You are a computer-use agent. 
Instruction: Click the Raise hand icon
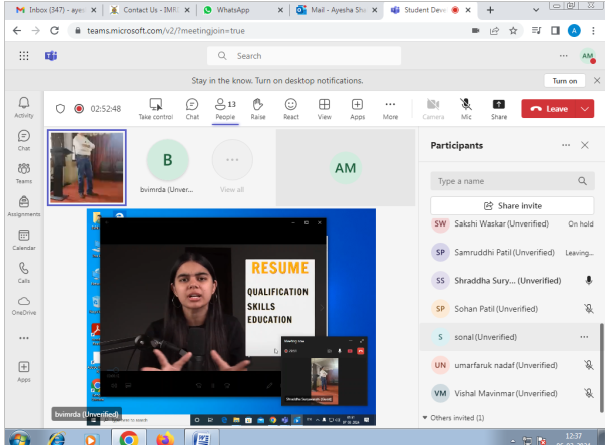coord(257,108)
